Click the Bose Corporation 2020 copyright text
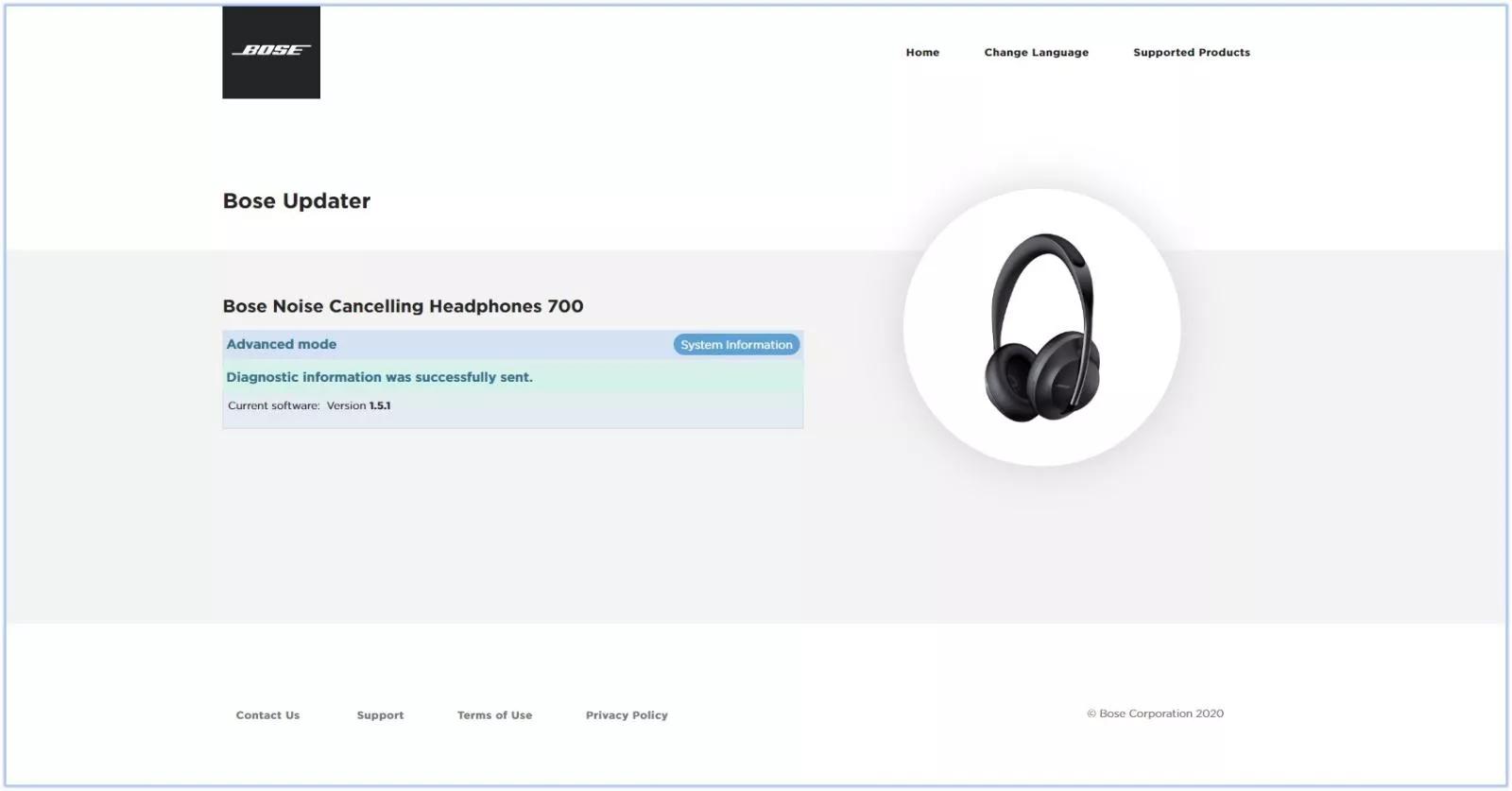The height and width of the screenshot is (791, 1512). pos(1155,714)
